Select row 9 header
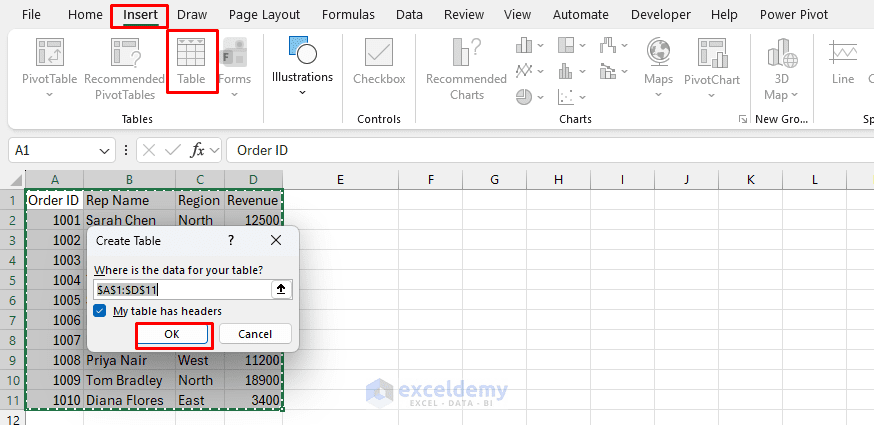 click(12, 360)
